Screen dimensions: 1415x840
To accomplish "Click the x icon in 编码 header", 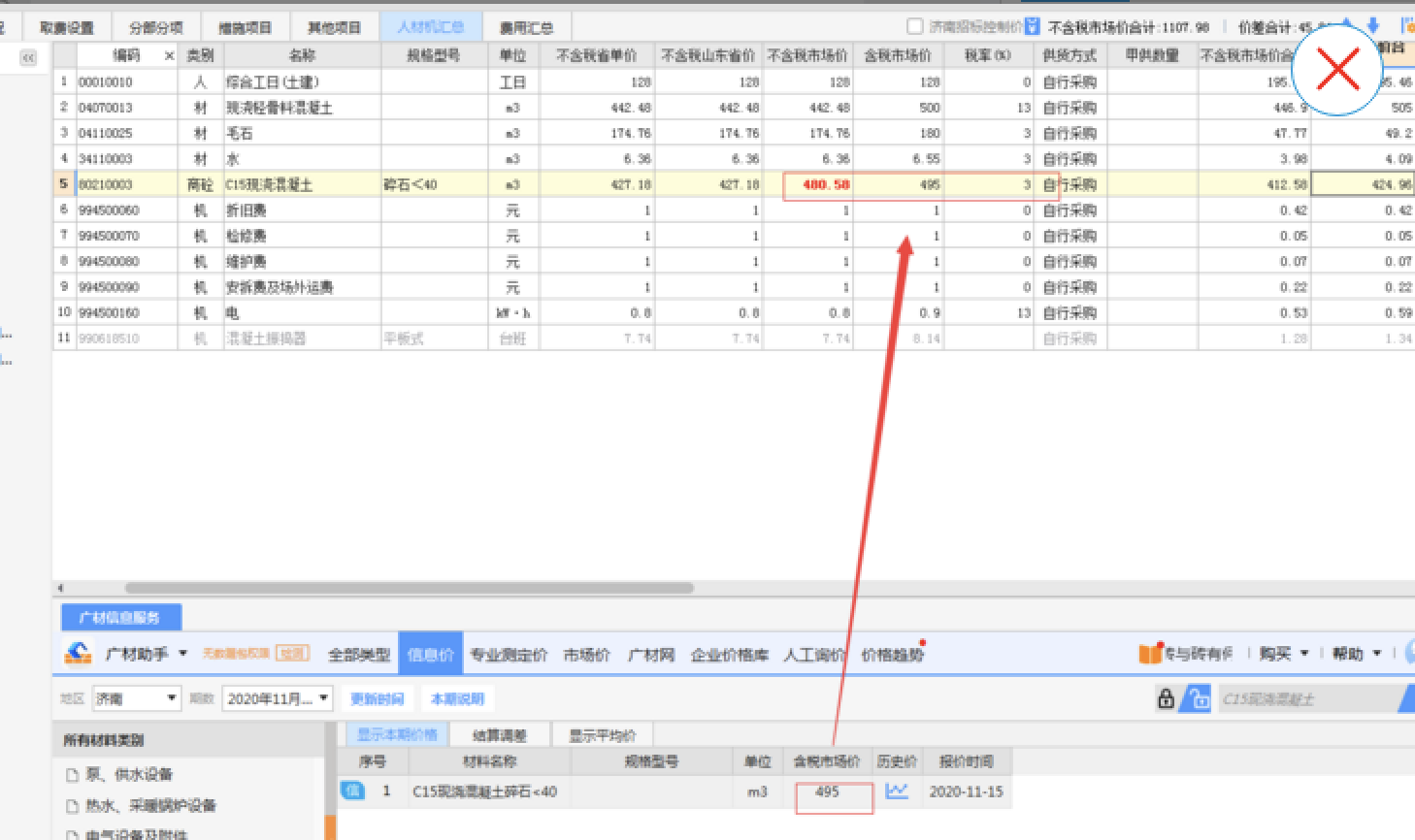I will tap(169, 56).
